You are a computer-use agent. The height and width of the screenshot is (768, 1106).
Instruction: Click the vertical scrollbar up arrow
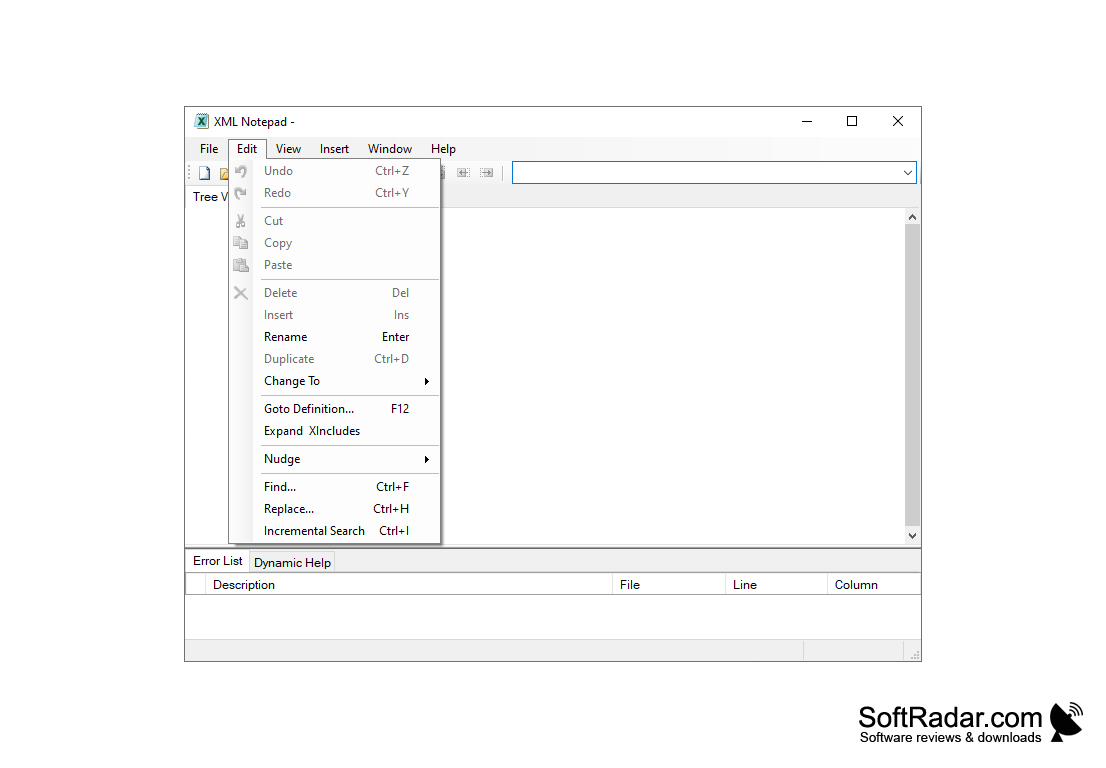pyautogui.click(x=912, y=217)
